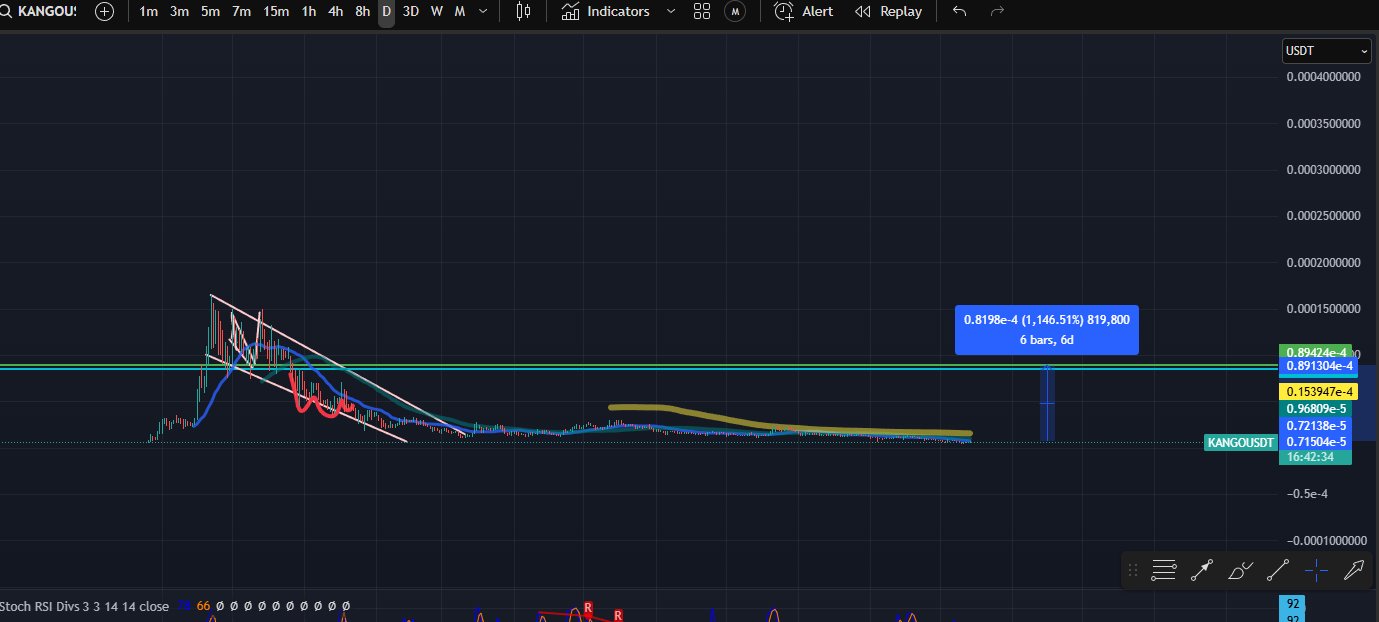Screen dimensions: 1379x622
Task: Activate the blue crosshair cursor tool
Action: pos(1316,571)
